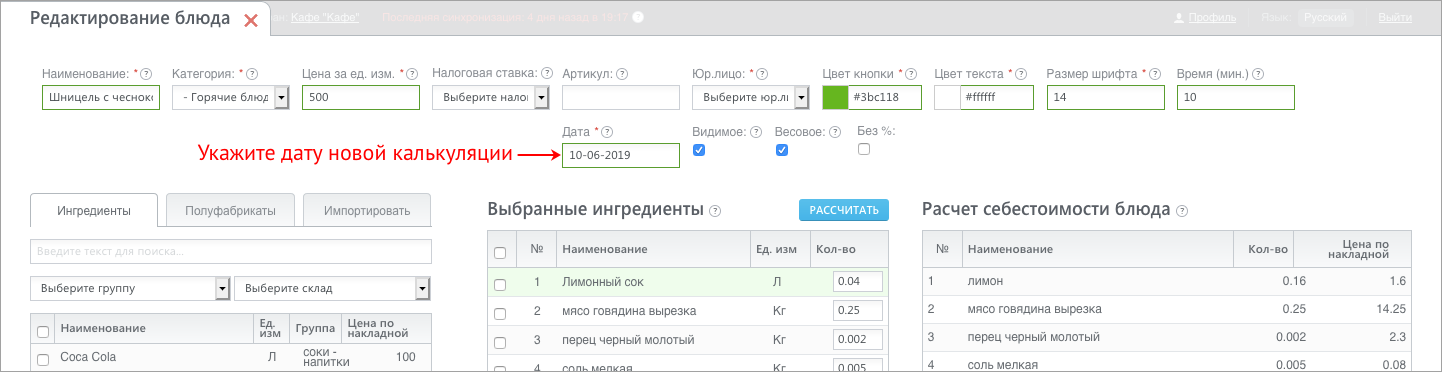This screenshot has width=1442, height=372.
Task: Open Категория dropdown showing Горячие блюда
Action: (x=230, y=97)
